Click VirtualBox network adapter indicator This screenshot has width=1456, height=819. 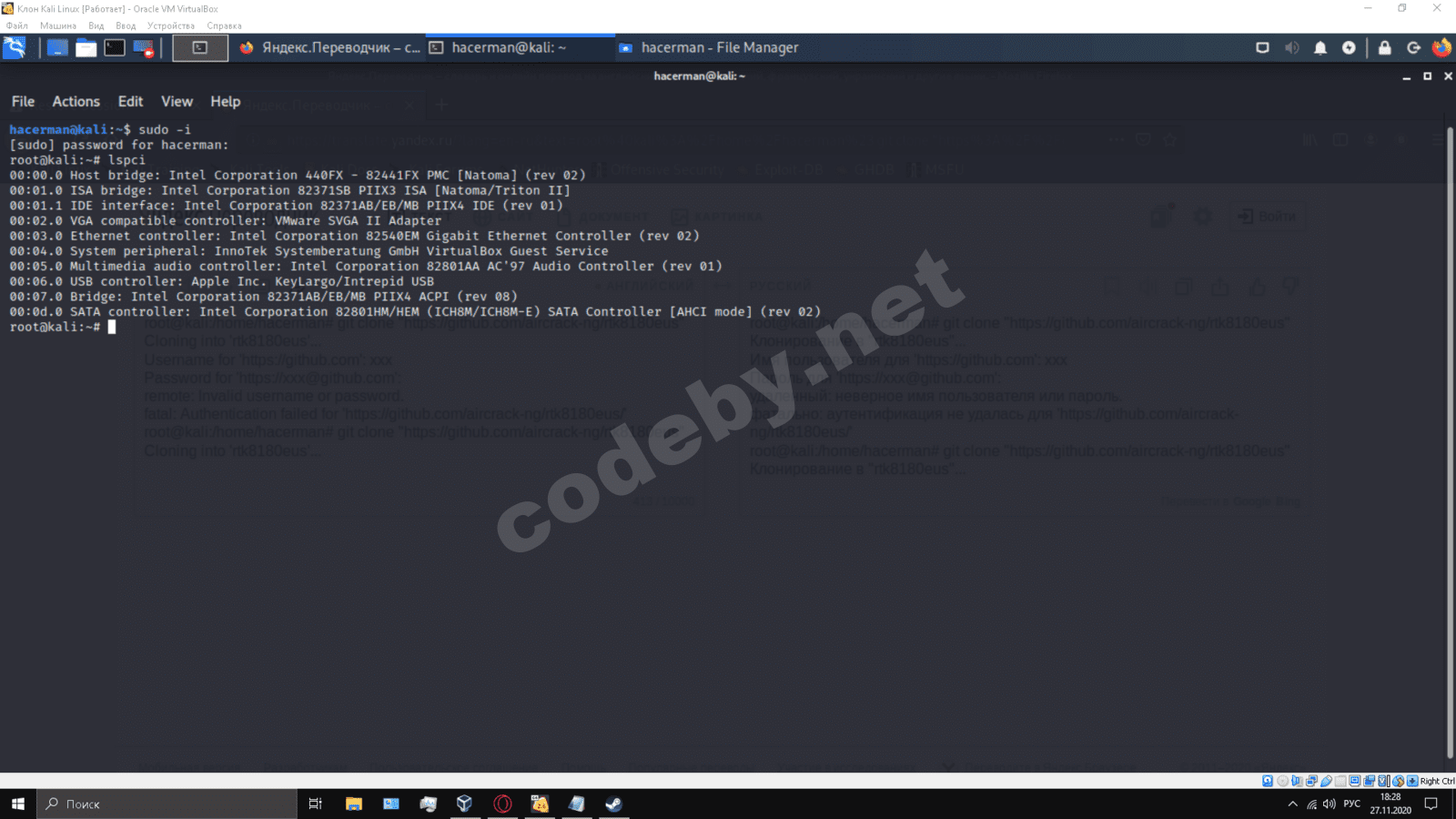1311,781
